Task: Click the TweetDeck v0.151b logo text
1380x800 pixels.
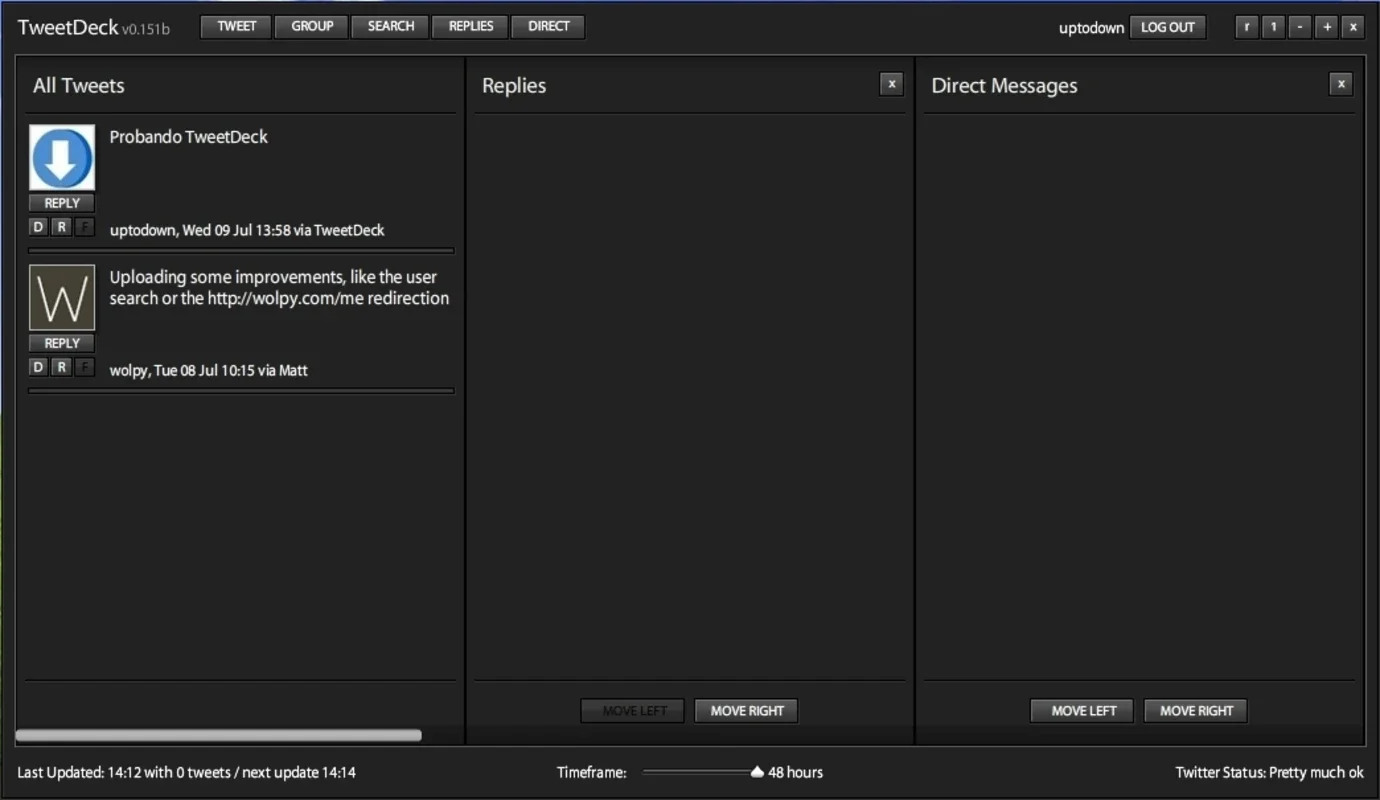Action: [x=93, y=27]
